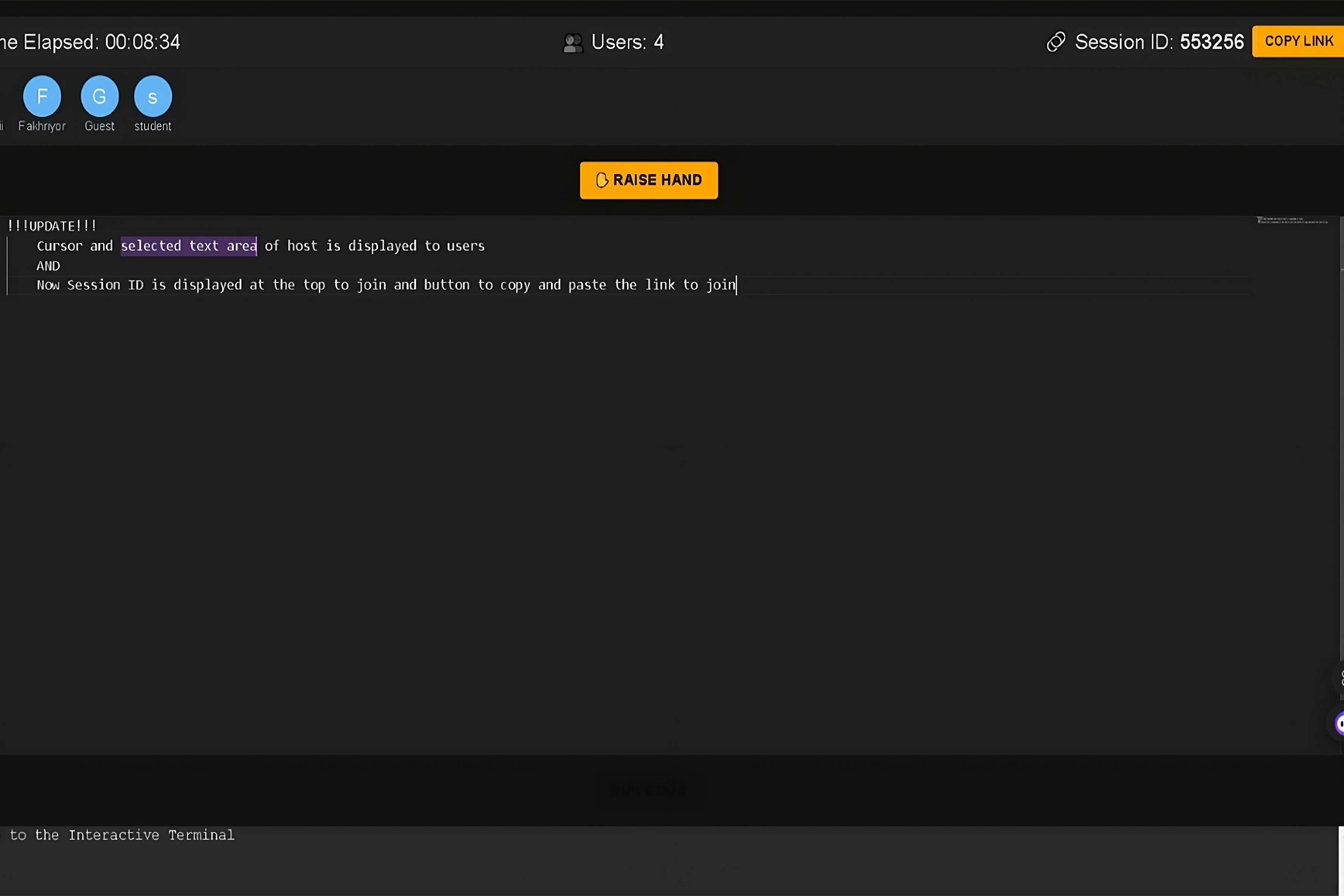
Task: Click the session ID number 553256
Action: coord(1211,42)
